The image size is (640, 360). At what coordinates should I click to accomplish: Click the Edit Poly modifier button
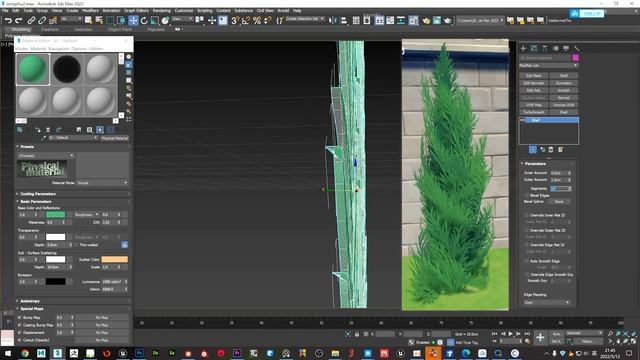[x=533, y=90]
